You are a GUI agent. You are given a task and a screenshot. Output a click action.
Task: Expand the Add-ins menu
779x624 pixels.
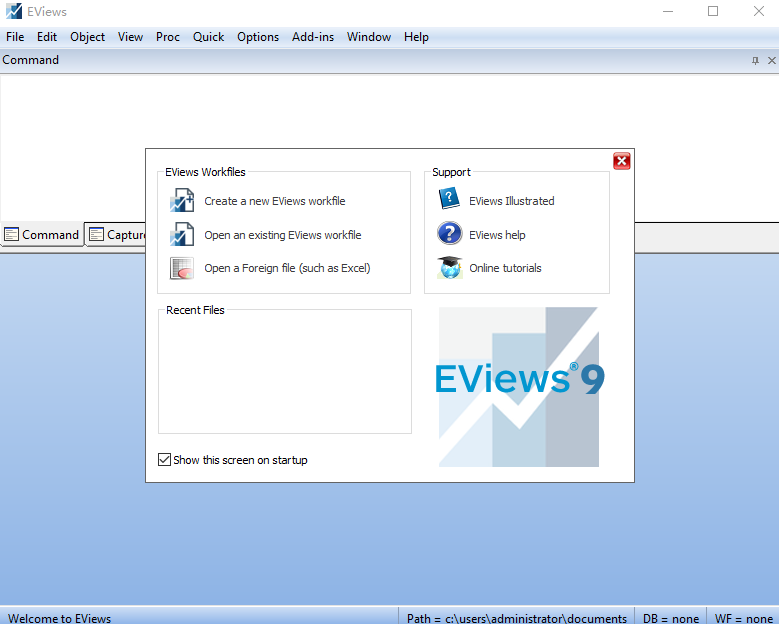coord(312,37)
